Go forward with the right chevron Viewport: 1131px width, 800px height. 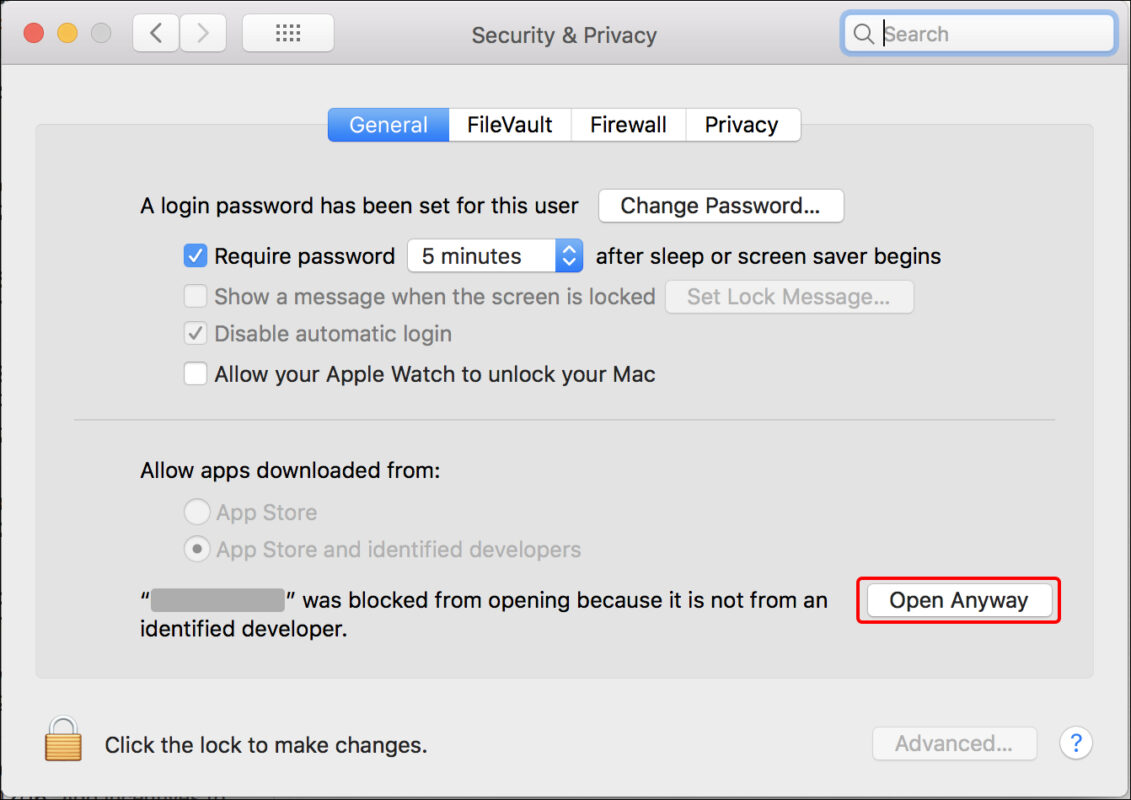point(203,34)
